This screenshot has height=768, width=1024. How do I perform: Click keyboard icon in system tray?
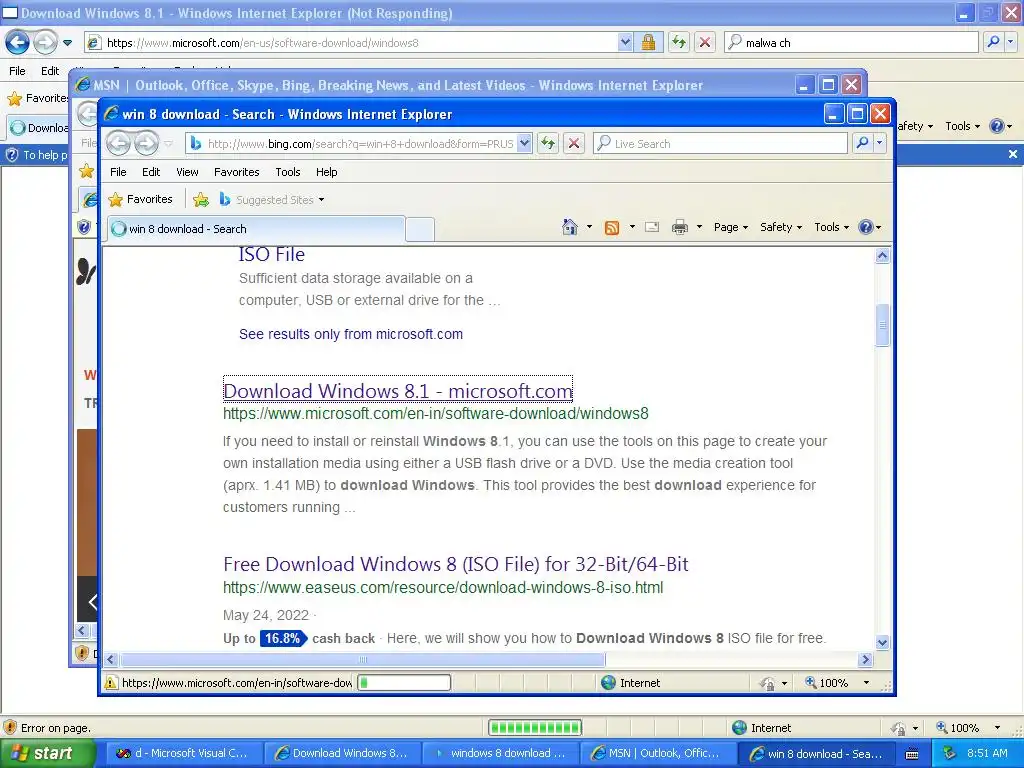click(x=912, y=754)
